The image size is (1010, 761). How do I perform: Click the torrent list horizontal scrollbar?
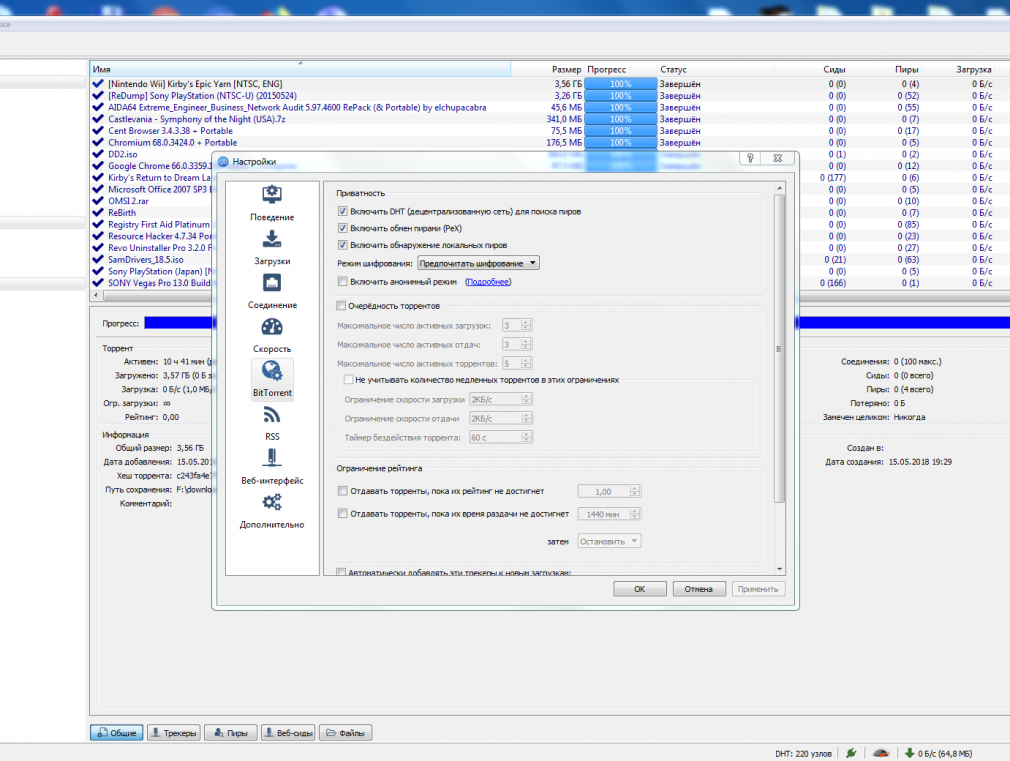coord(158,295)
